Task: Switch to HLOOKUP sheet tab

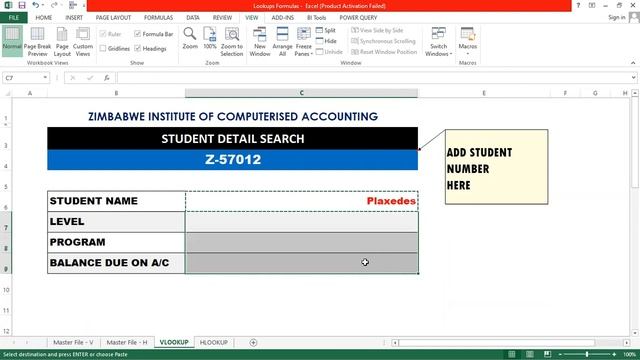Action: tap(213, 342)
